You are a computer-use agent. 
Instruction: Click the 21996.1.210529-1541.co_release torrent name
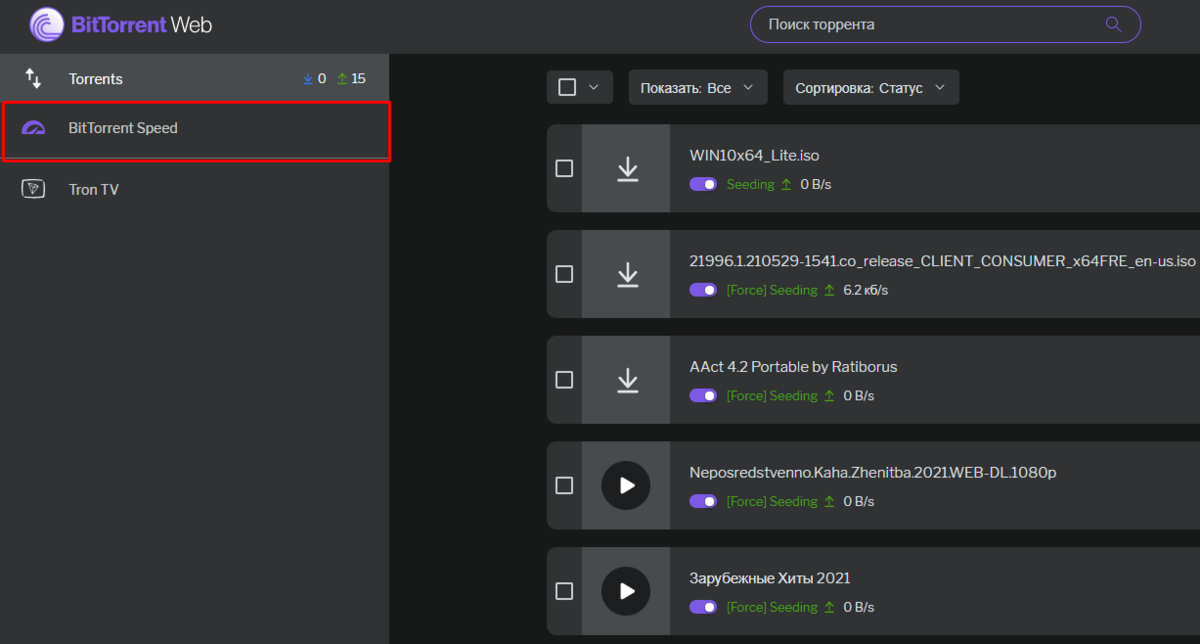[x=943, y=261]
